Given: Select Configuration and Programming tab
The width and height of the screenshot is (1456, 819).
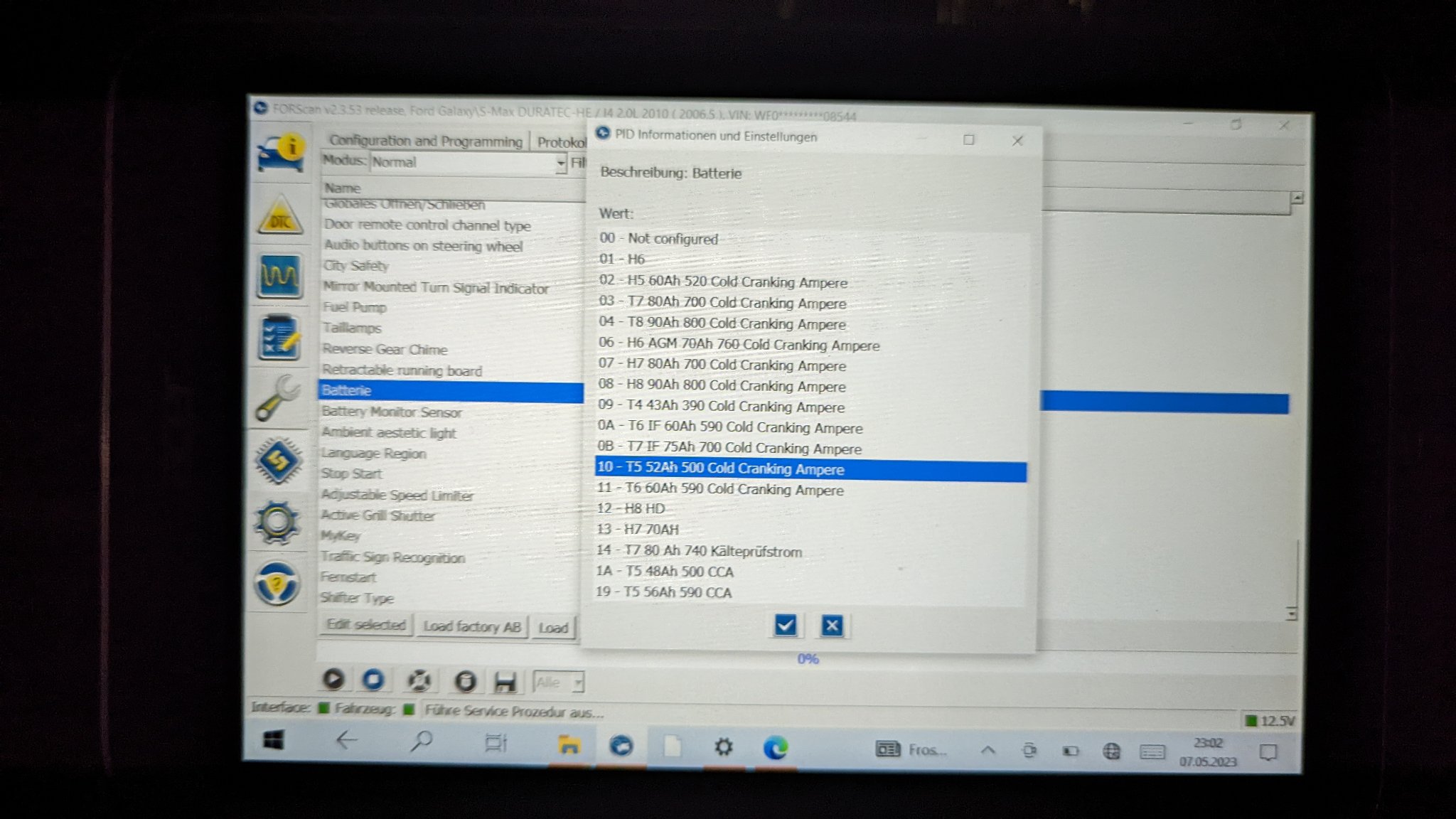Looking at the screenshot, I should 425,141.
